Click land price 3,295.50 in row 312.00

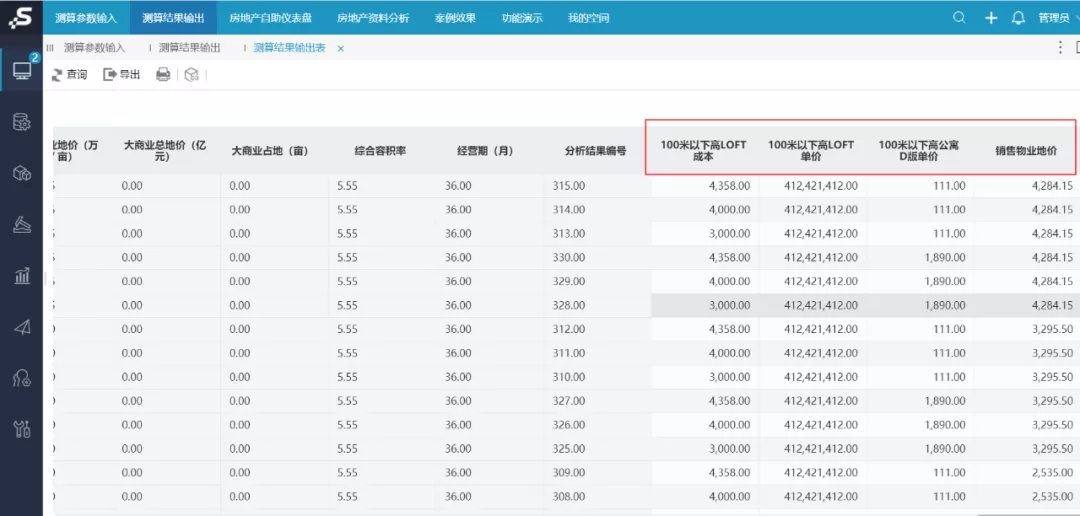tap(1026, 329)
